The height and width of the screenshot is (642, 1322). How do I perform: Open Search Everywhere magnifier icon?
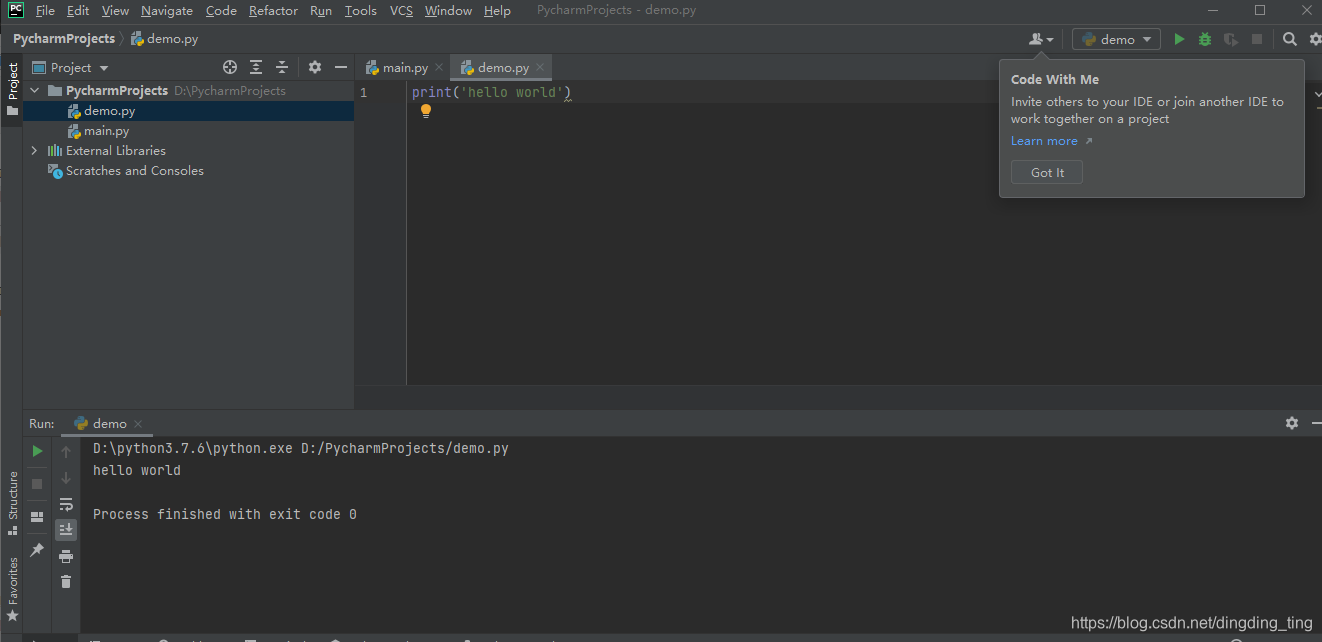point(1290,39)
